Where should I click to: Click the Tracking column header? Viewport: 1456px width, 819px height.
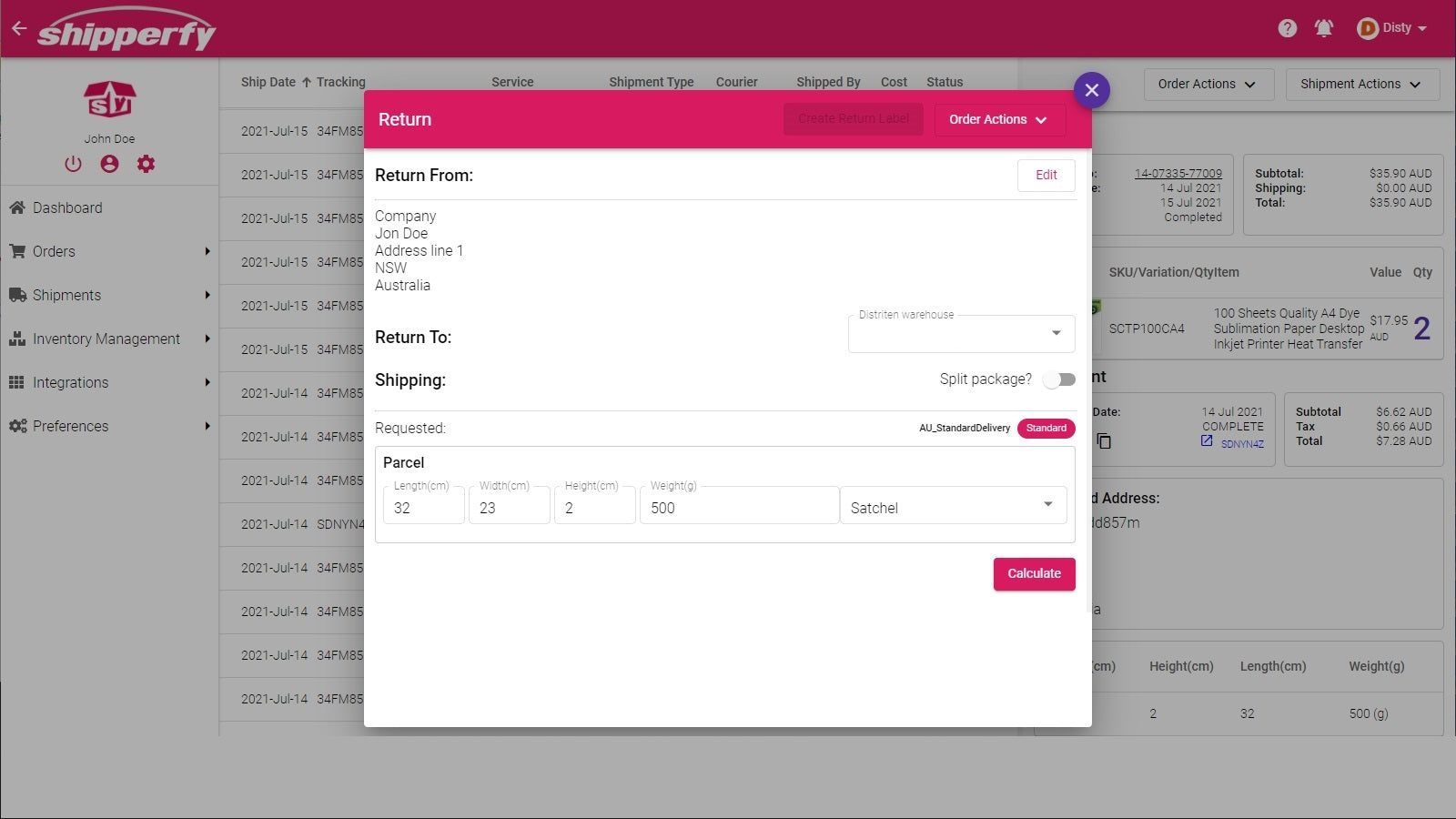tap(341, 82)
